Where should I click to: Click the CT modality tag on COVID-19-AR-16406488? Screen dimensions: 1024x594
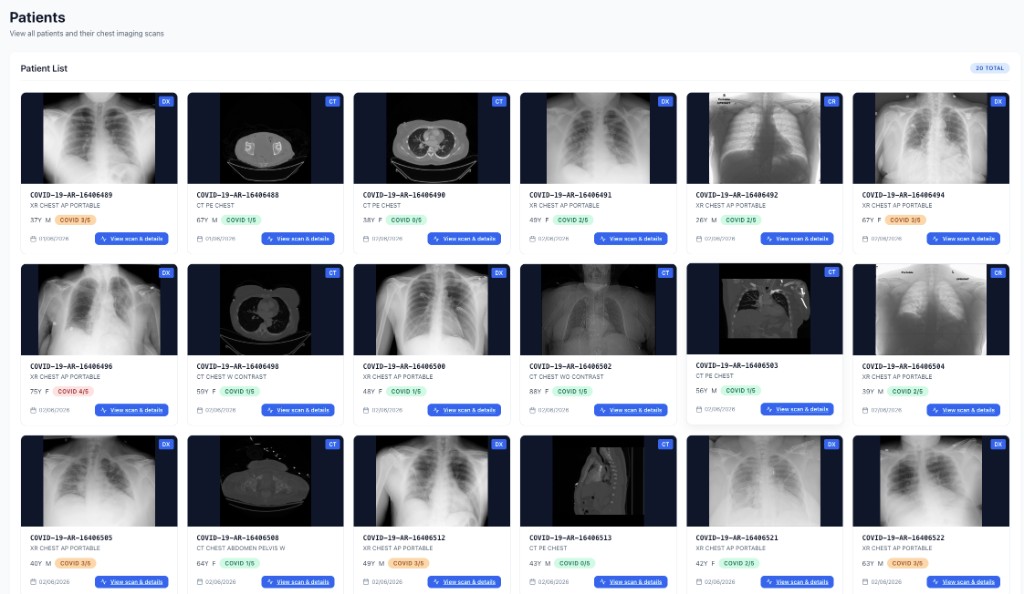click(332, 101)
